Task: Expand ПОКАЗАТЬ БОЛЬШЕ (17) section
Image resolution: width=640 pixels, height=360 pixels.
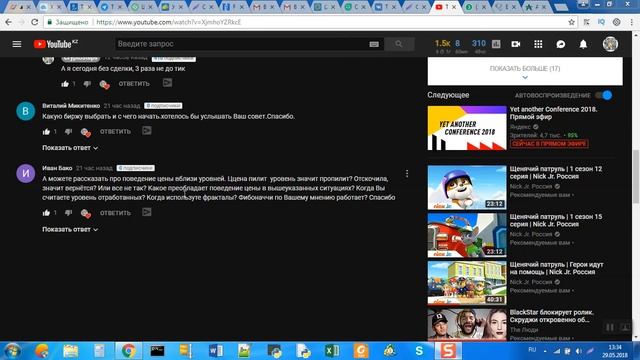Action: [x=525, y=71]
